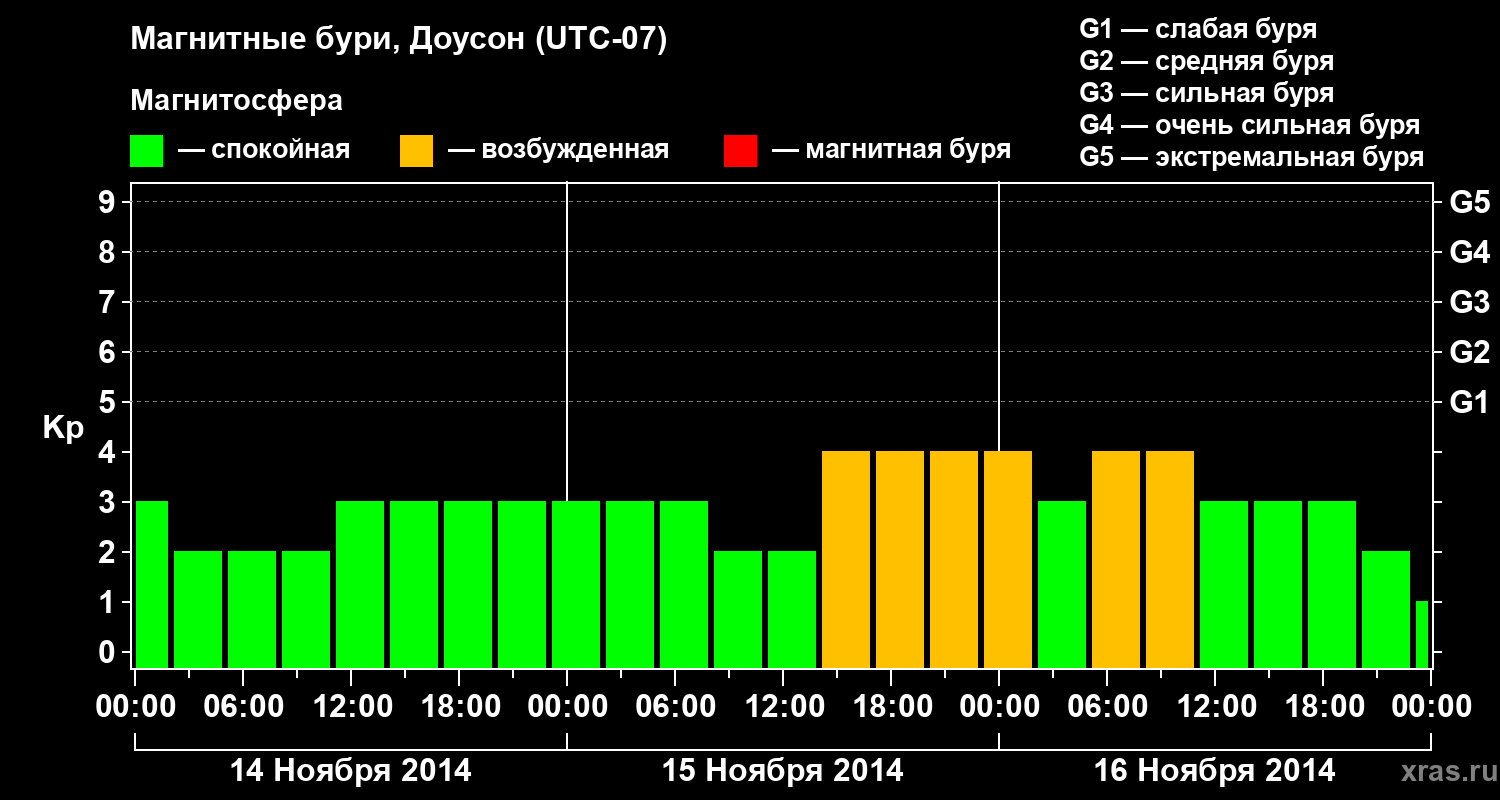1500x800 pixels.
Task: Click the 'G1 — слабая буря' legend line
Action: pos(1198,29)
